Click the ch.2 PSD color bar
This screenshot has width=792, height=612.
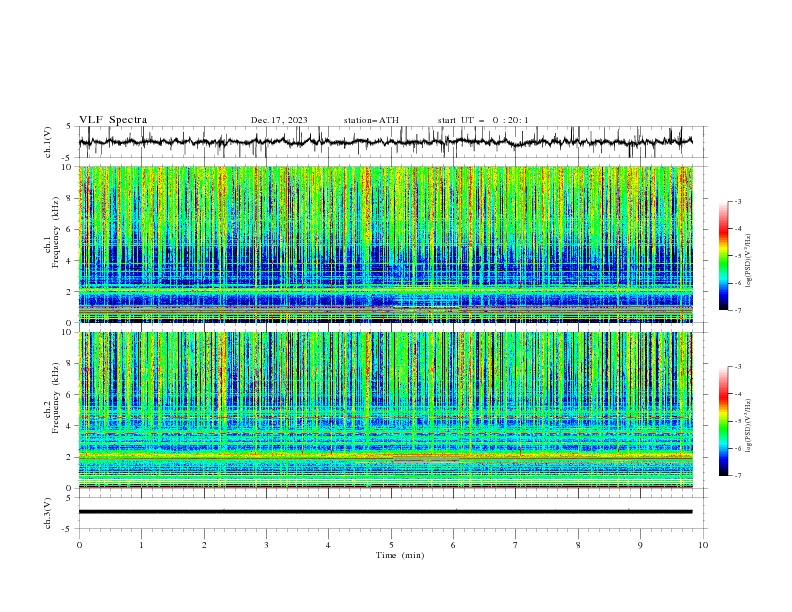[x=723, y=421]
